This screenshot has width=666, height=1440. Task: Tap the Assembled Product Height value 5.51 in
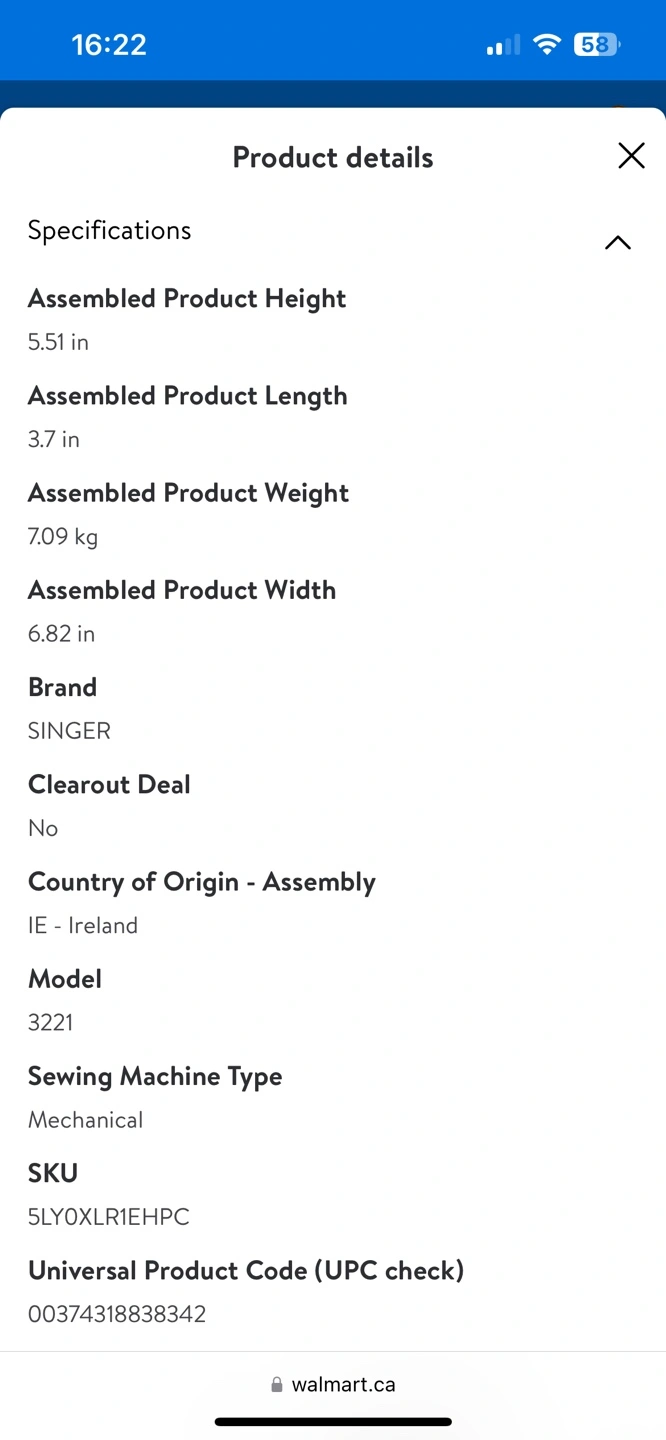(x=58, y=342)
